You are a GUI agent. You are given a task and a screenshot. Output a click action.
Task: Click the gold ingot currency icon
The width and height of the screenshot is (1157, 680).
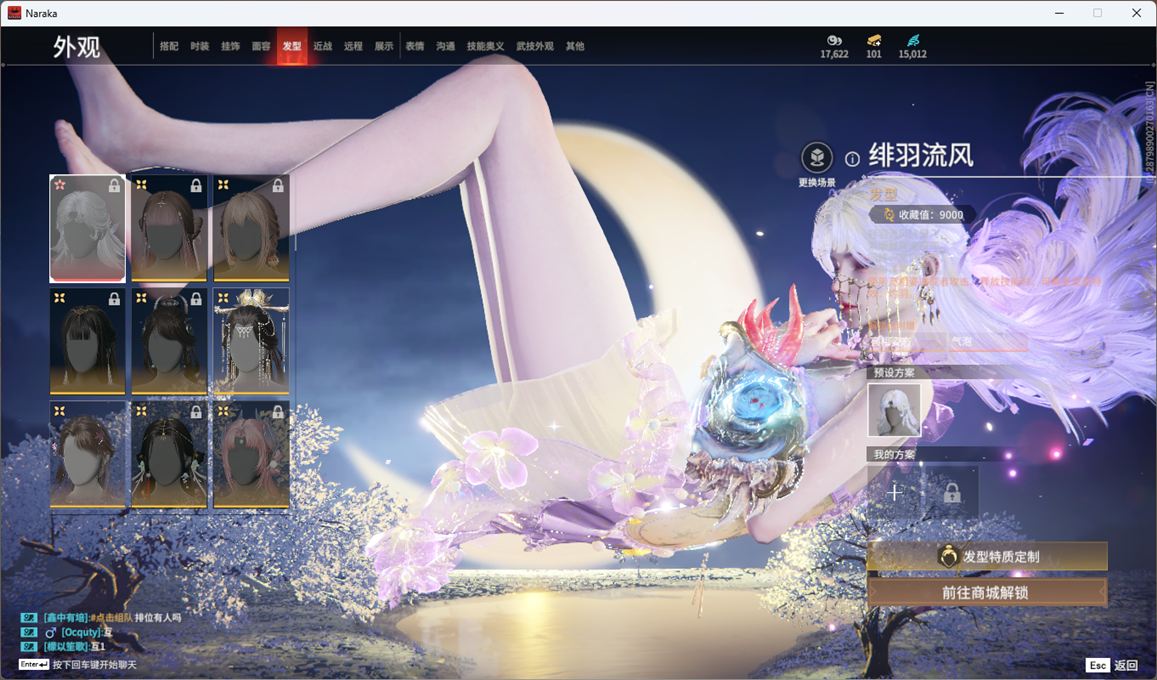tap(874, 40)
